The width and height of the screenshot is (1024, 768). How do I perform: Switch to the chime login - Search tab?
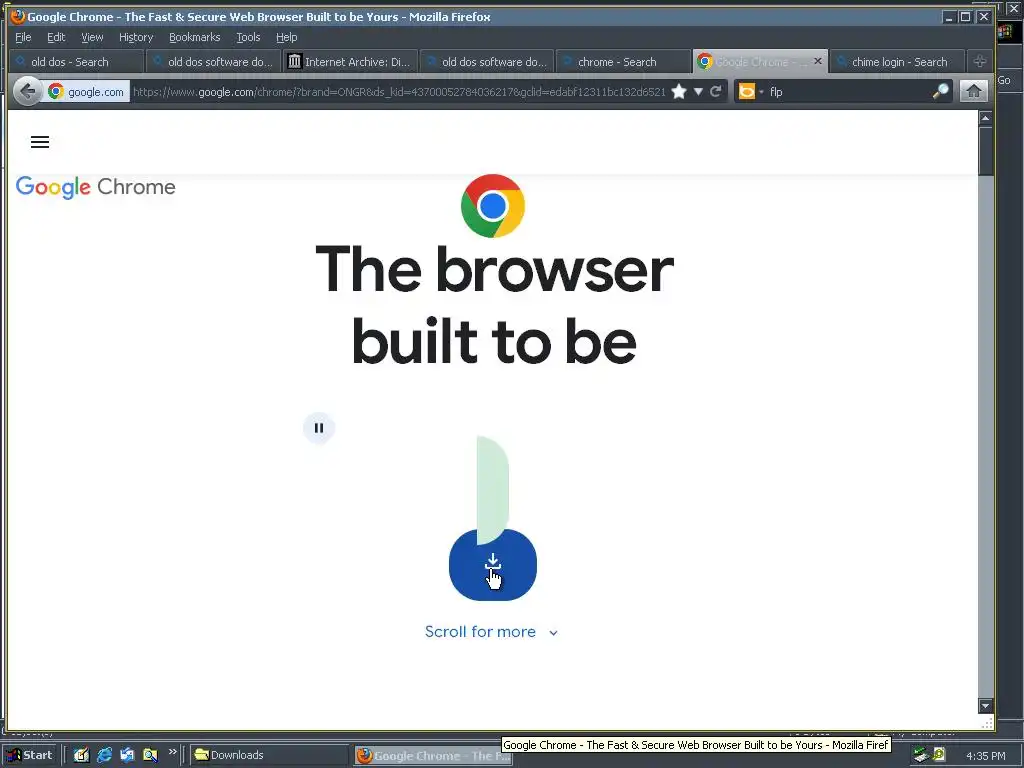point(897,62)
